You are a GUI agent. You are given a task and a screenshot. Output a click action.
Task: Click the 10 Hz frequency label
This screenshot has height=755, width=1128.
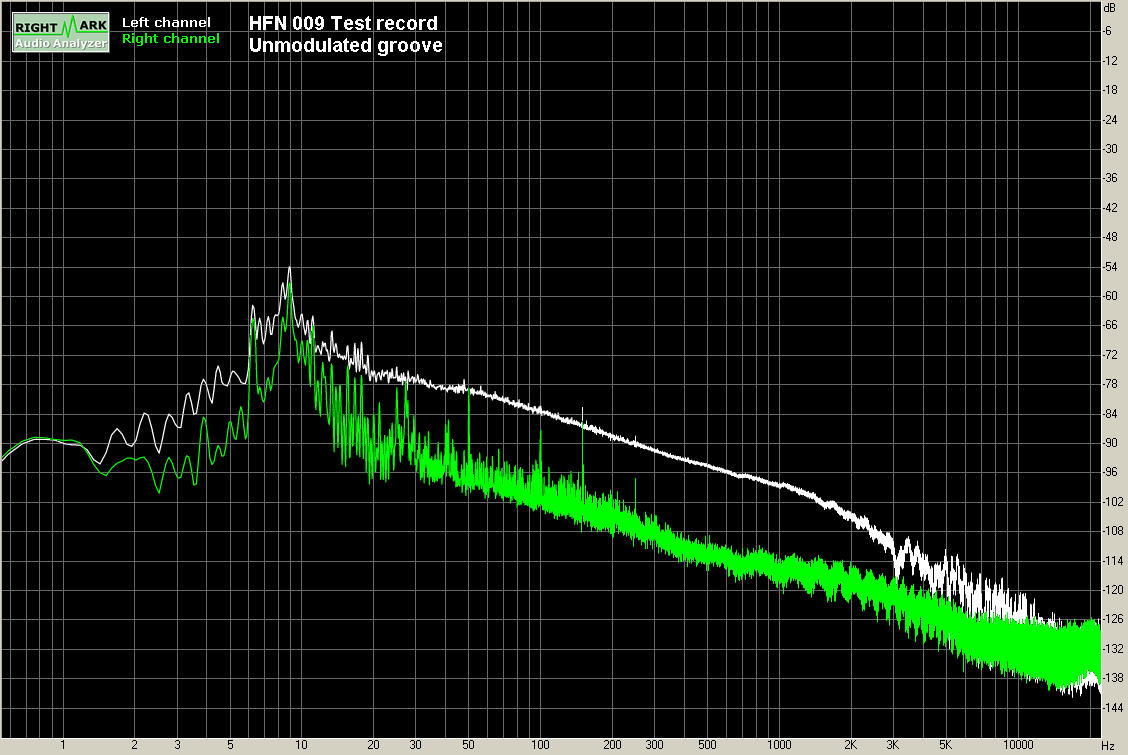point(301,745)
